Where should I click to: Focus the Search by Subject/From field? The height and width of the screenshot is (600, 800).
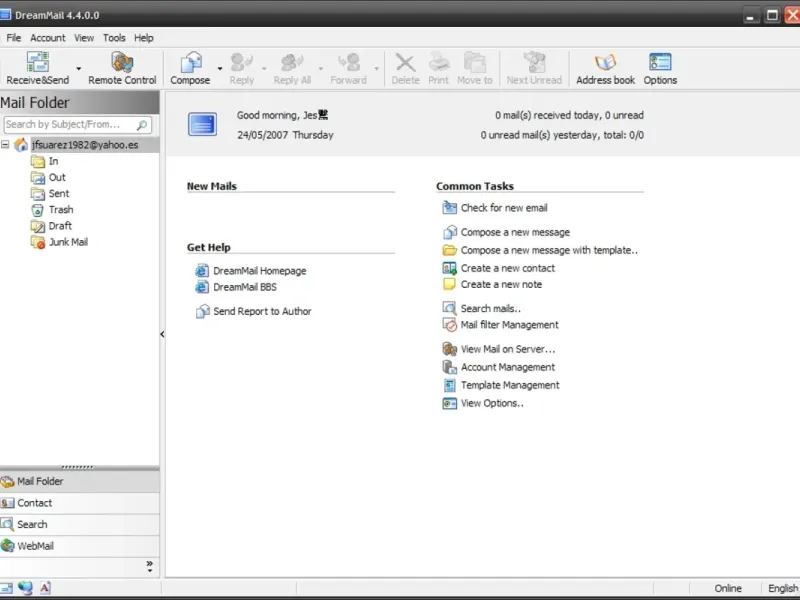tap(68, 125)
